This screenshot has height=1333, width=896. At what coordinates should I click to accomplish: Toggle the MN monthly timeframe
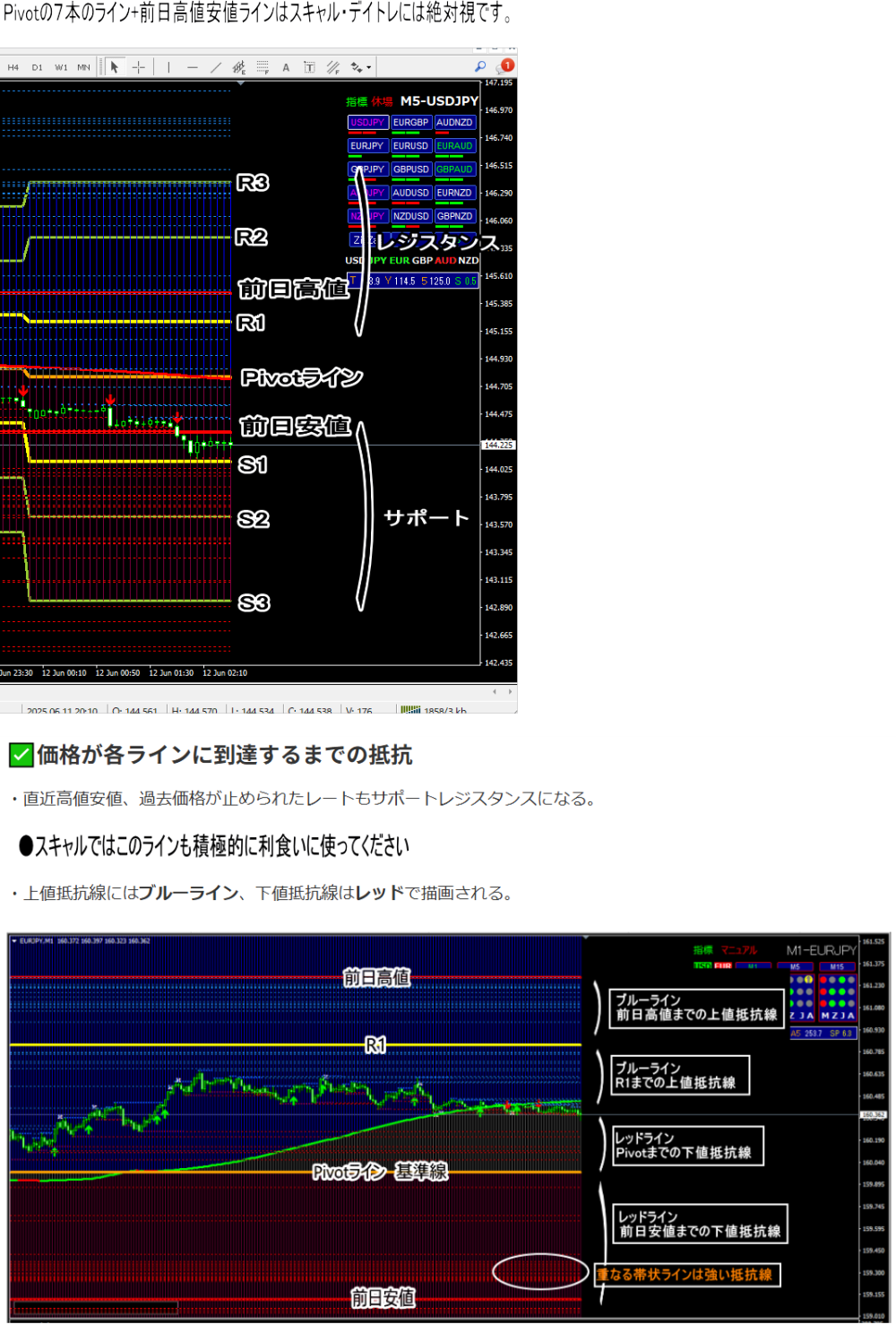tap(83, 67)
